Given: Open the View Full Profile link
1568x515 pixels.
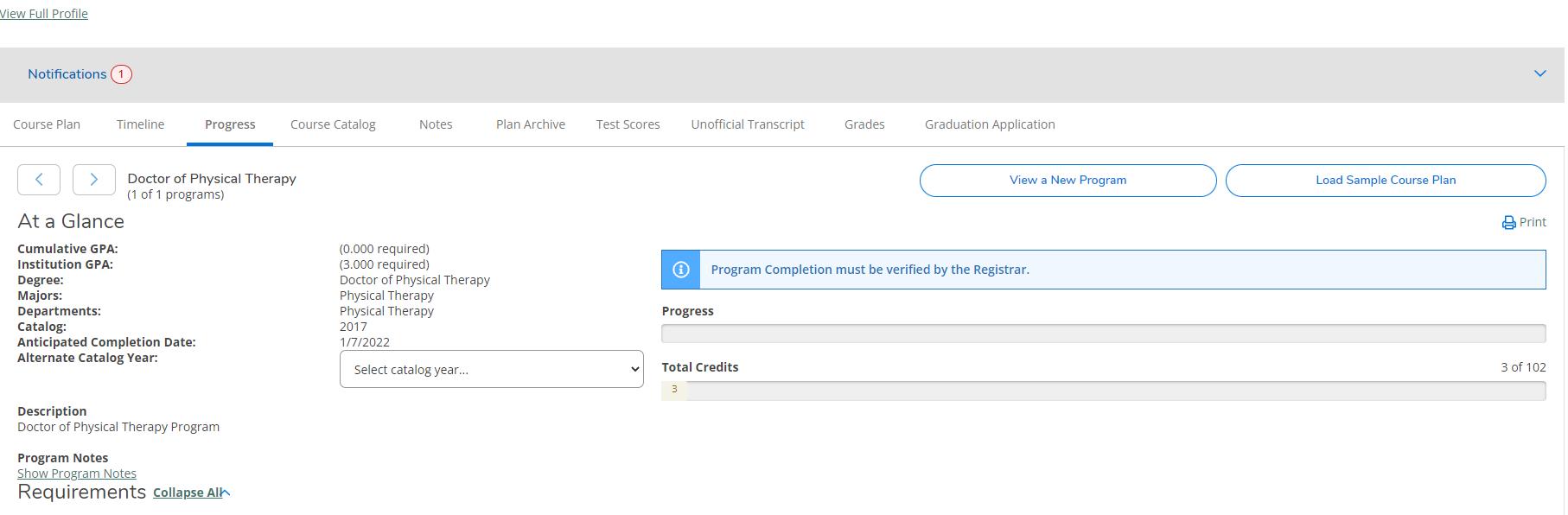Looking at the screenshot, I should point(44,14).
